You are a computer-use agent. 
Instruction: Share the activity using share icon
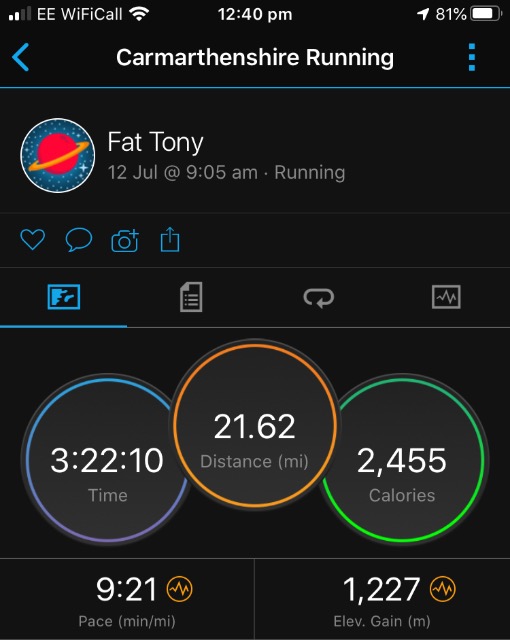point(170,240)
